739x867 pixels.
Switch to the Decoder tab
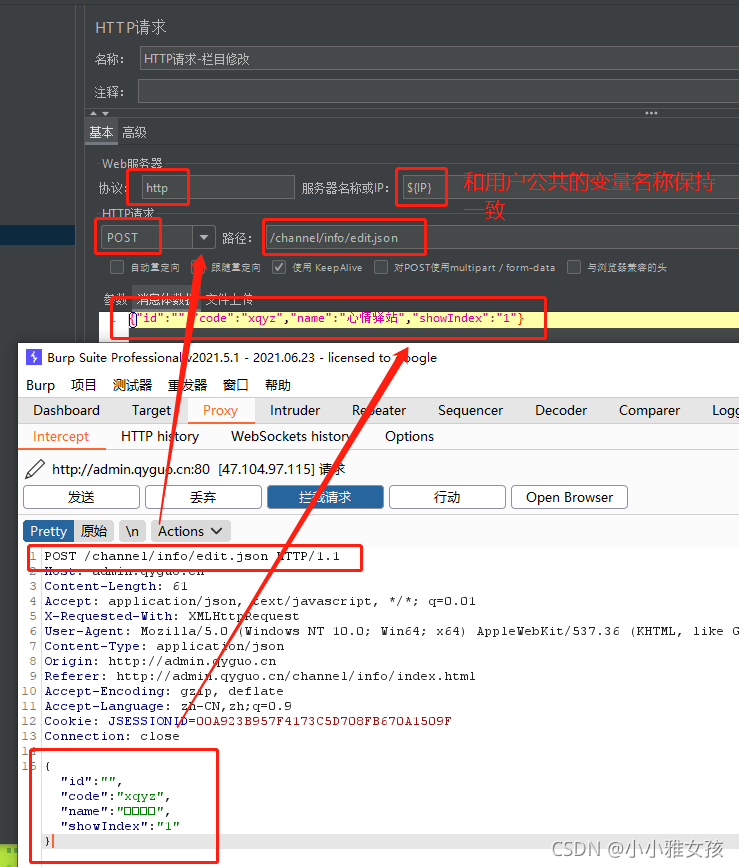pos(561,410)
